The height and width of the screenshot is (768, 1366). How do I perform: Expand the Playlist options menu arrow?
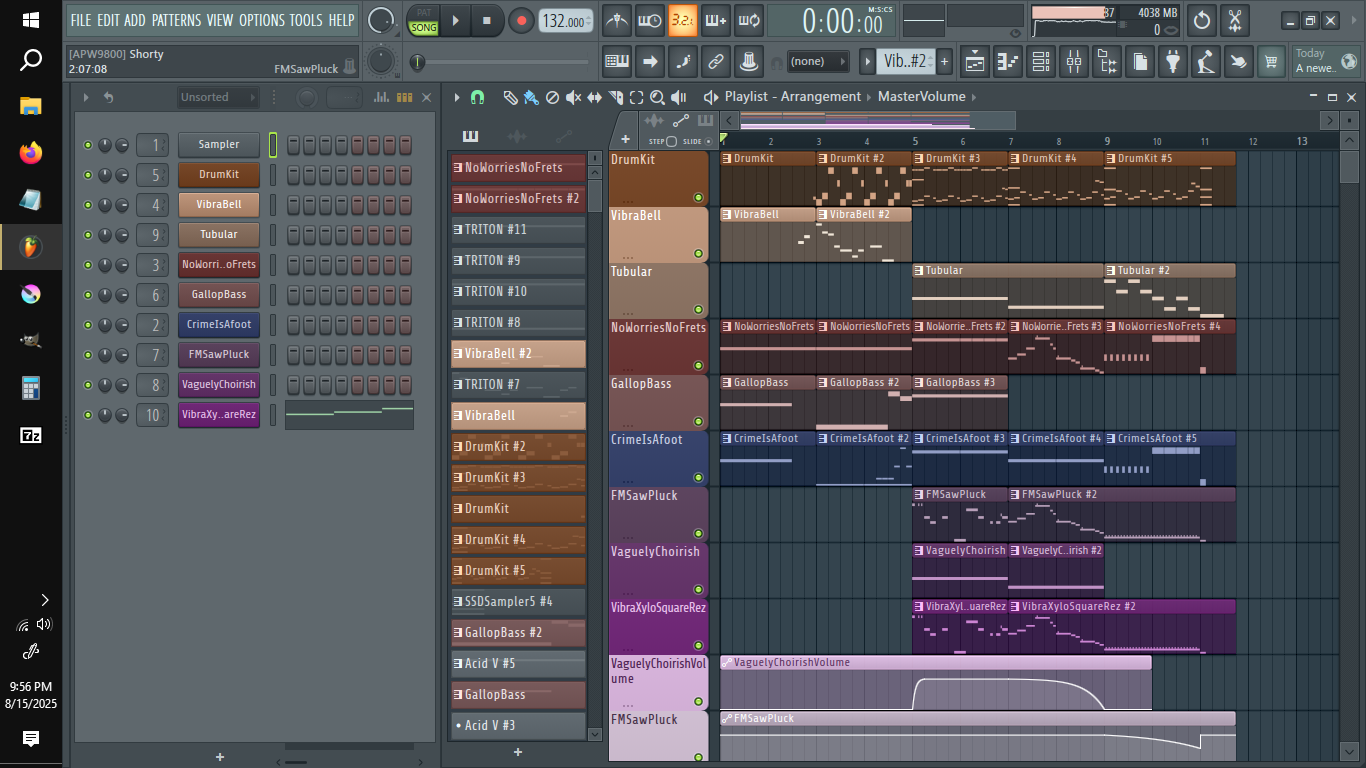click(x=457, y=97)
